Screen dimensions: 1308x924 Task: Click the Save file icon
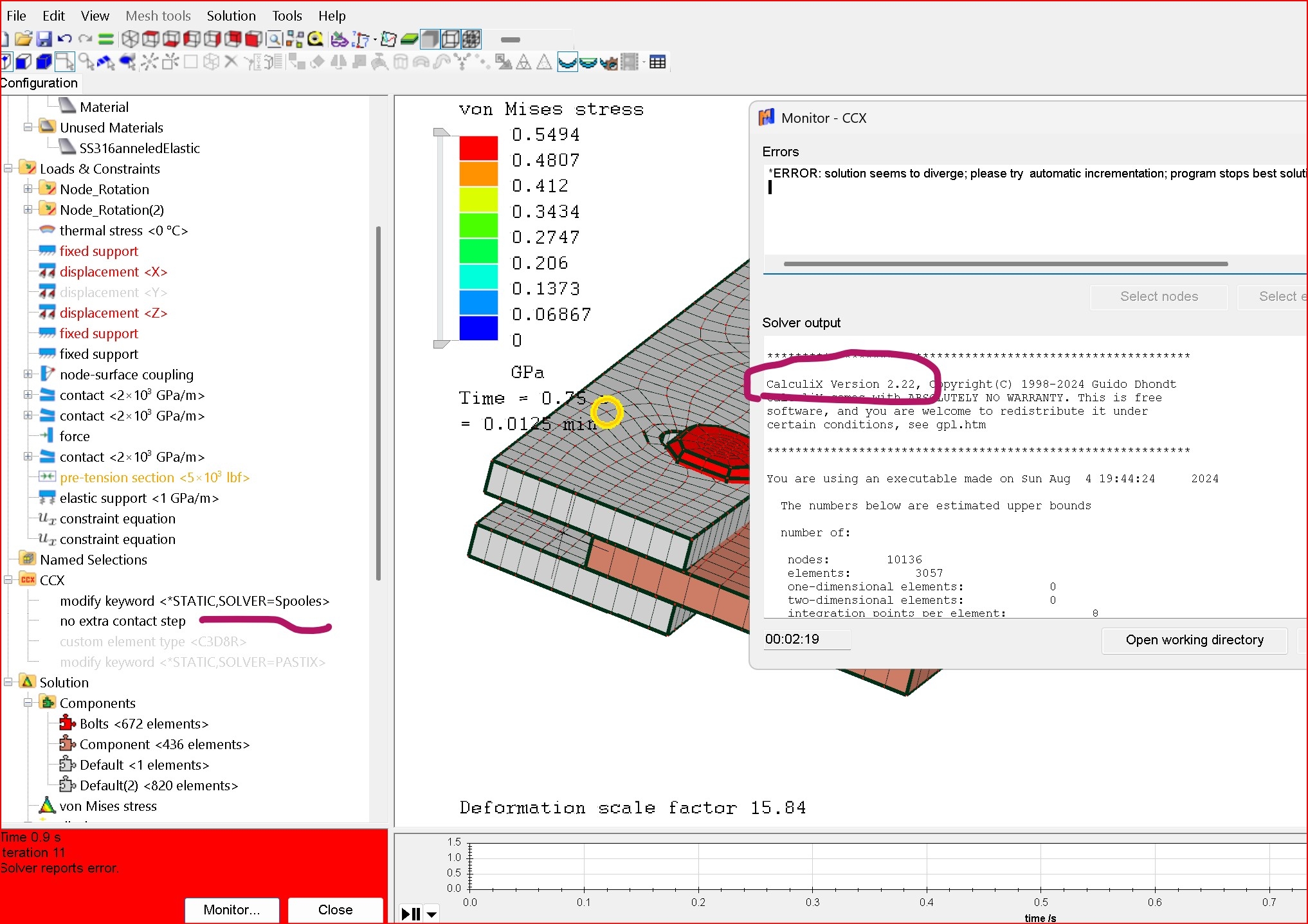[44, 39]
